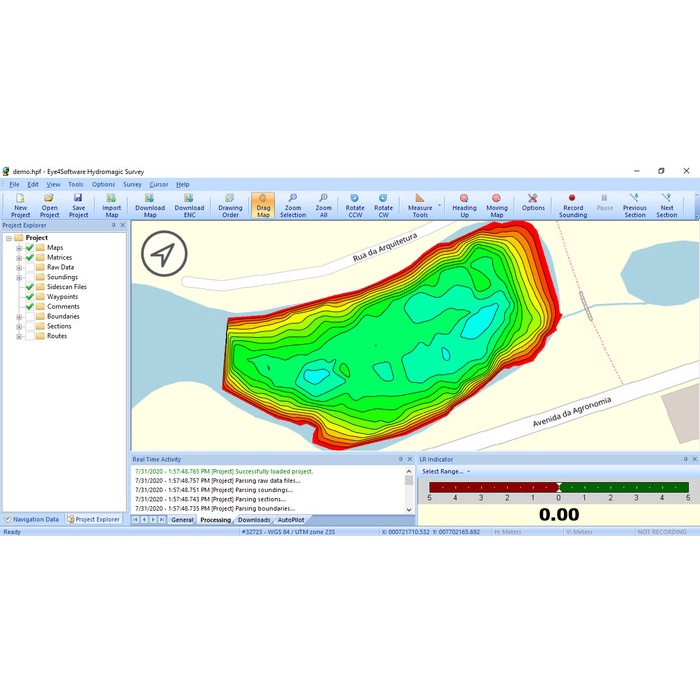Click the Measure Tools icon
The image size is (700, 700).
click(x=420, y=205)
